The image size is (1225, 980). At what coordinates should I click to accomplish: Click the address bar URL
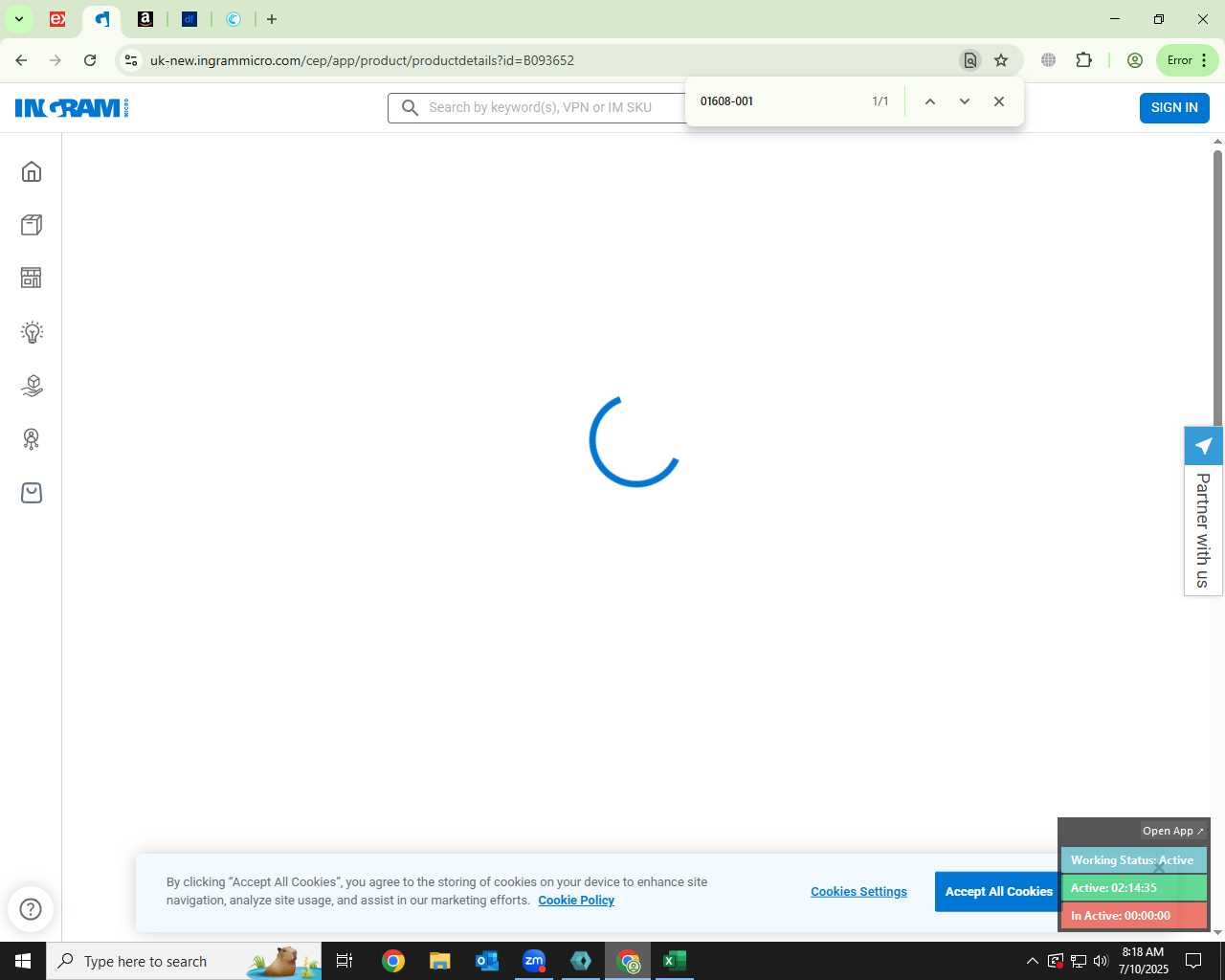[x=362, y=60]
